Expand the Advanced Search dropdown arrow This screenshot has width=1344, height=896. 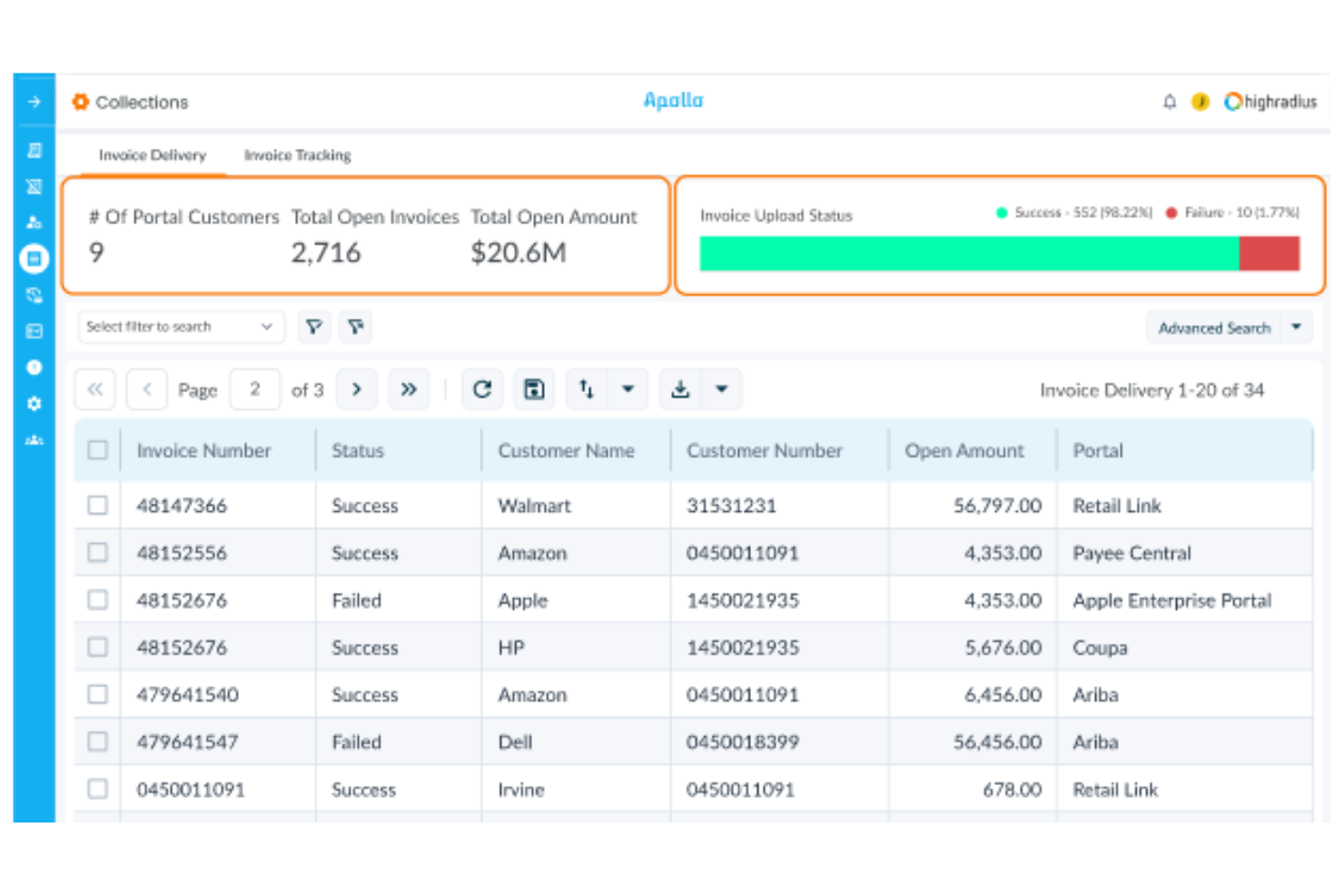point(1297,327)
